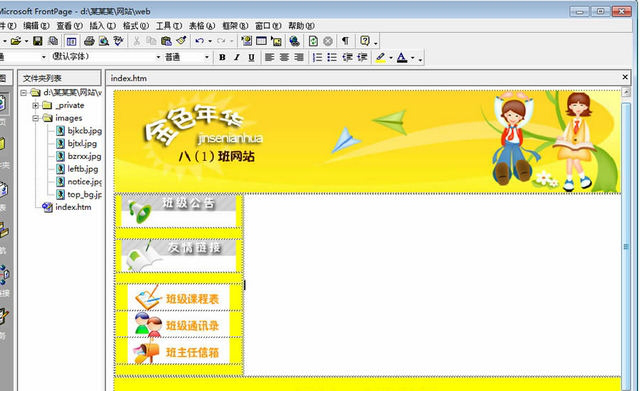The image size is (640, 406).
Task: Open the 帮助 menu
Action: [x=301, y=26]
